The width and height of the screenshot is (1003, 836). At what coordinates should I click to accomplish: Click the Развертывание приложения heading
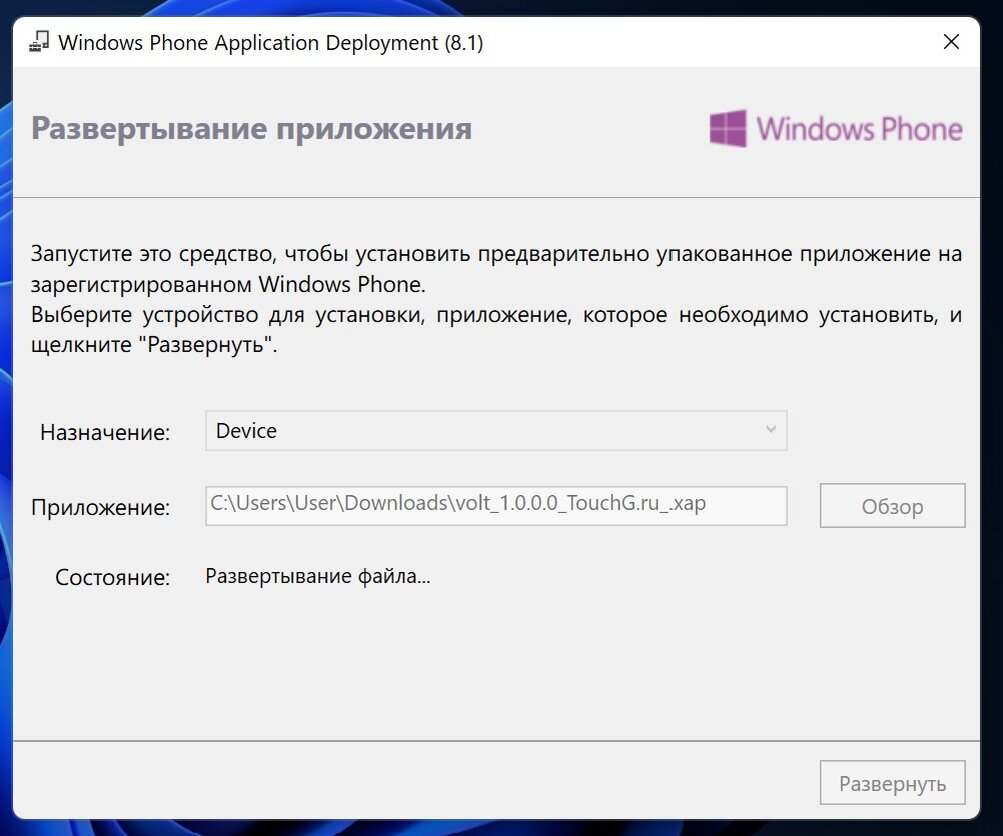pyautogui.click(x=251, y=129)
